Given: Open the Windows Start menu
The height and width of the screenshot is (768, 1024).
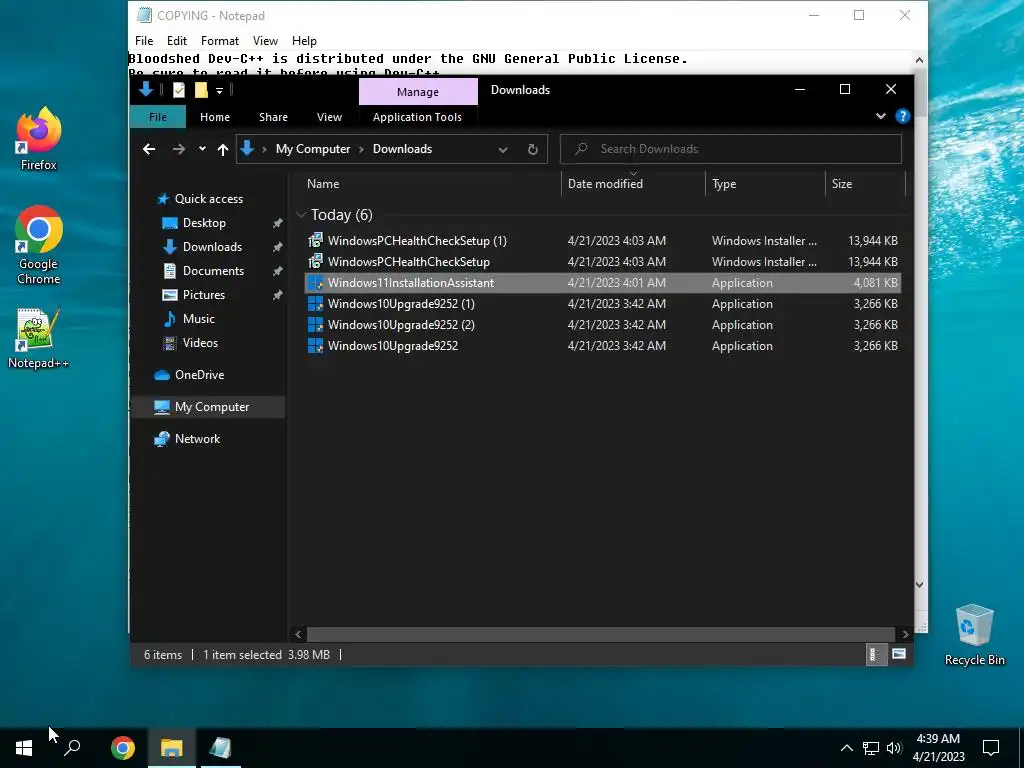Looking at the screenshot, I should pos(24,748).
